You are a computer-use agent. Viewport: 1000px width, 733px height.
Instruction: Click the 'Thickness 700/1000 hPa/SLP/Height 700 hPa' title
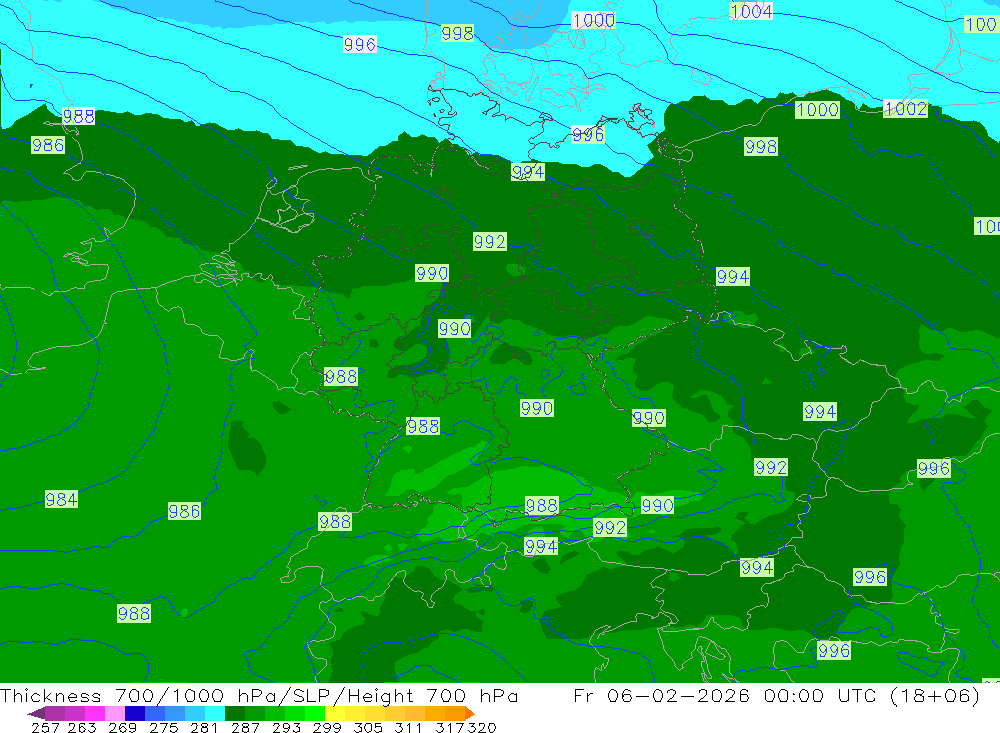259,695
